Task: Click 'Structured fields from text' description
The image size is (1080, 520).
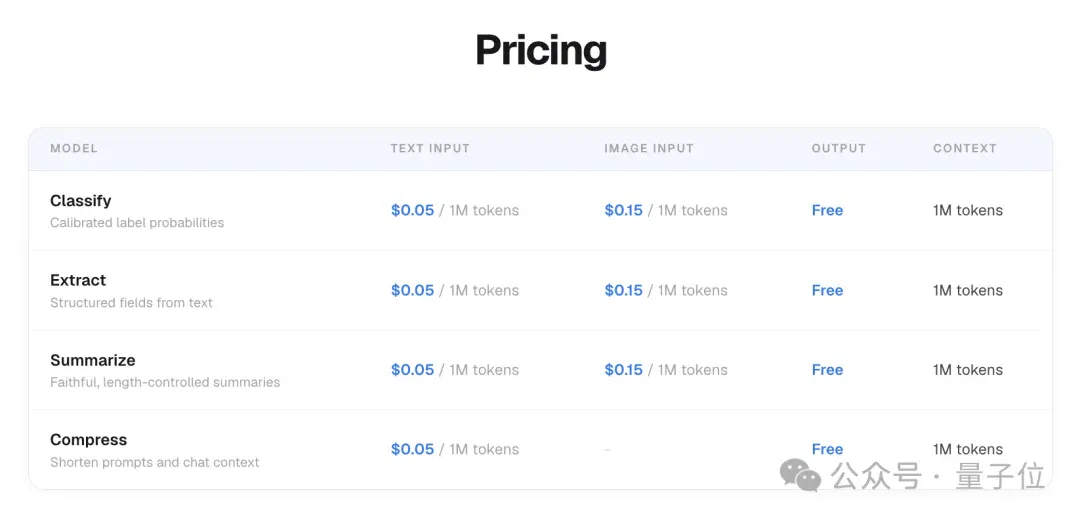Action: pyautogui.click(x=132, y=302)
